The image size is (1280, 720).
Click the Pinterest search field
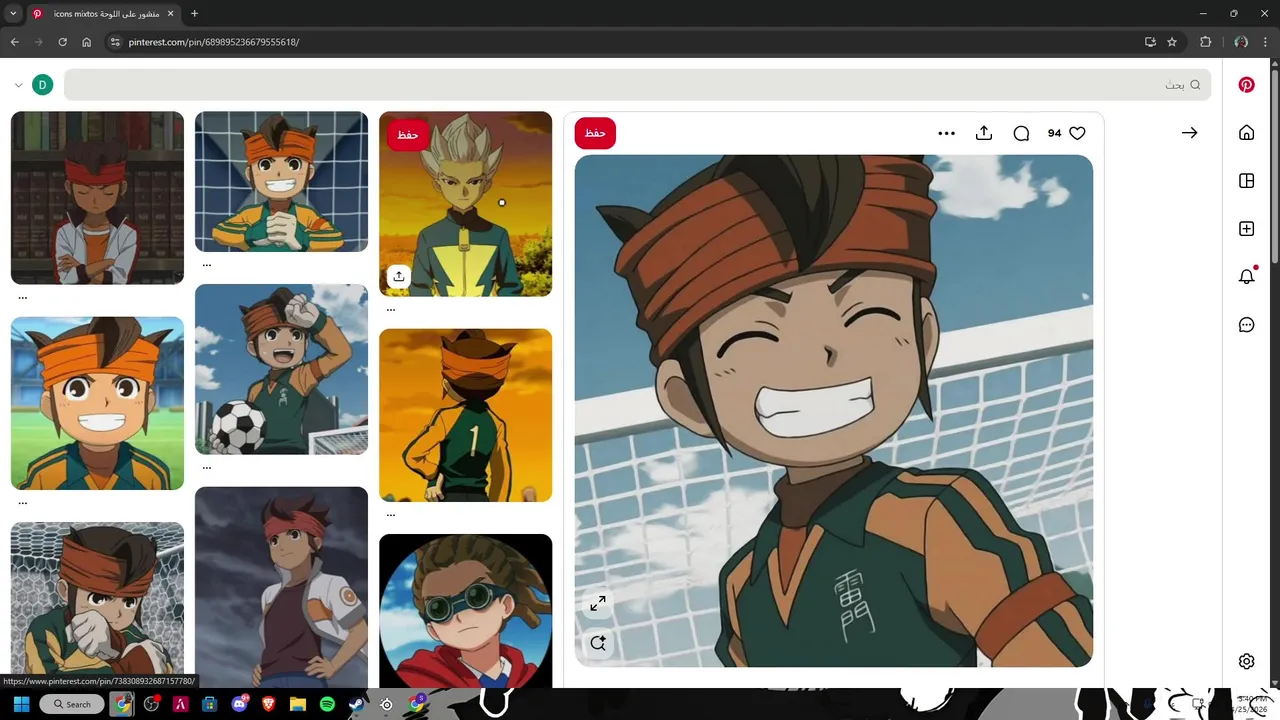637,85
